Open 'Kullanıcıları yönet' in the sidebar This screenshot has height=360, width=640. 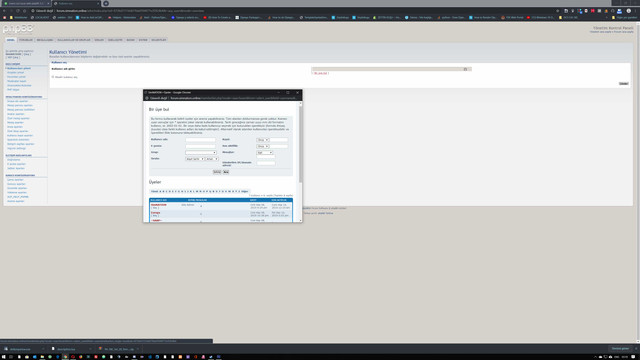click(x=19, y=68)
